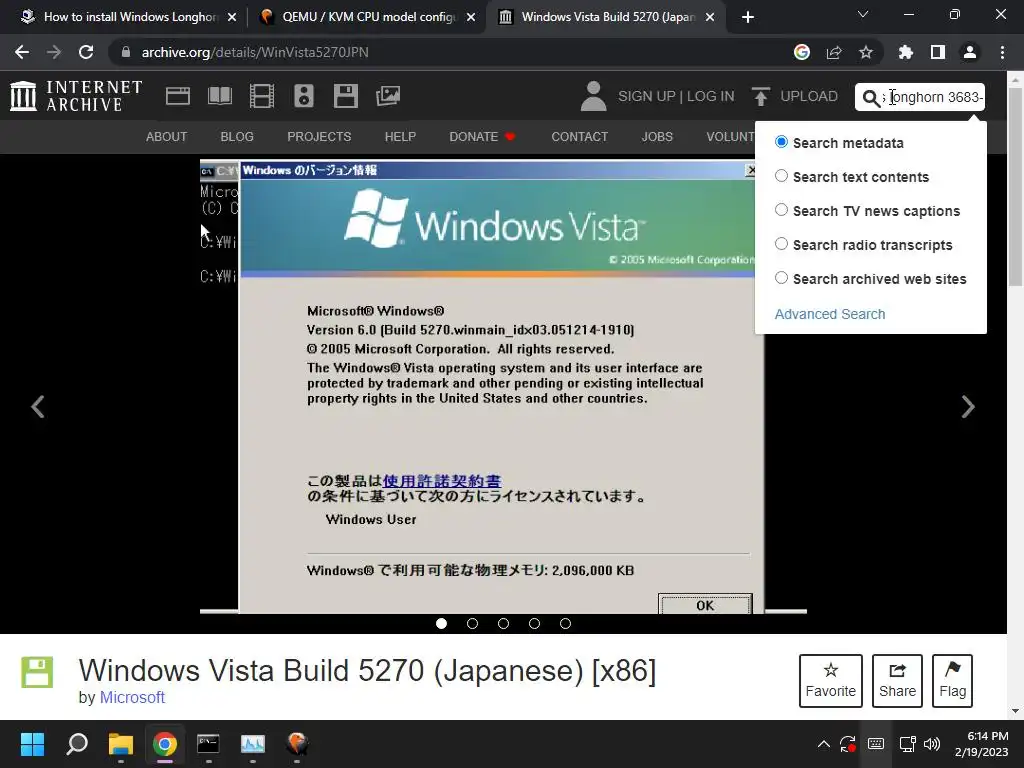Open the Audio speaker icon
The image size is (1024, 768).
(x=304, y=96)
